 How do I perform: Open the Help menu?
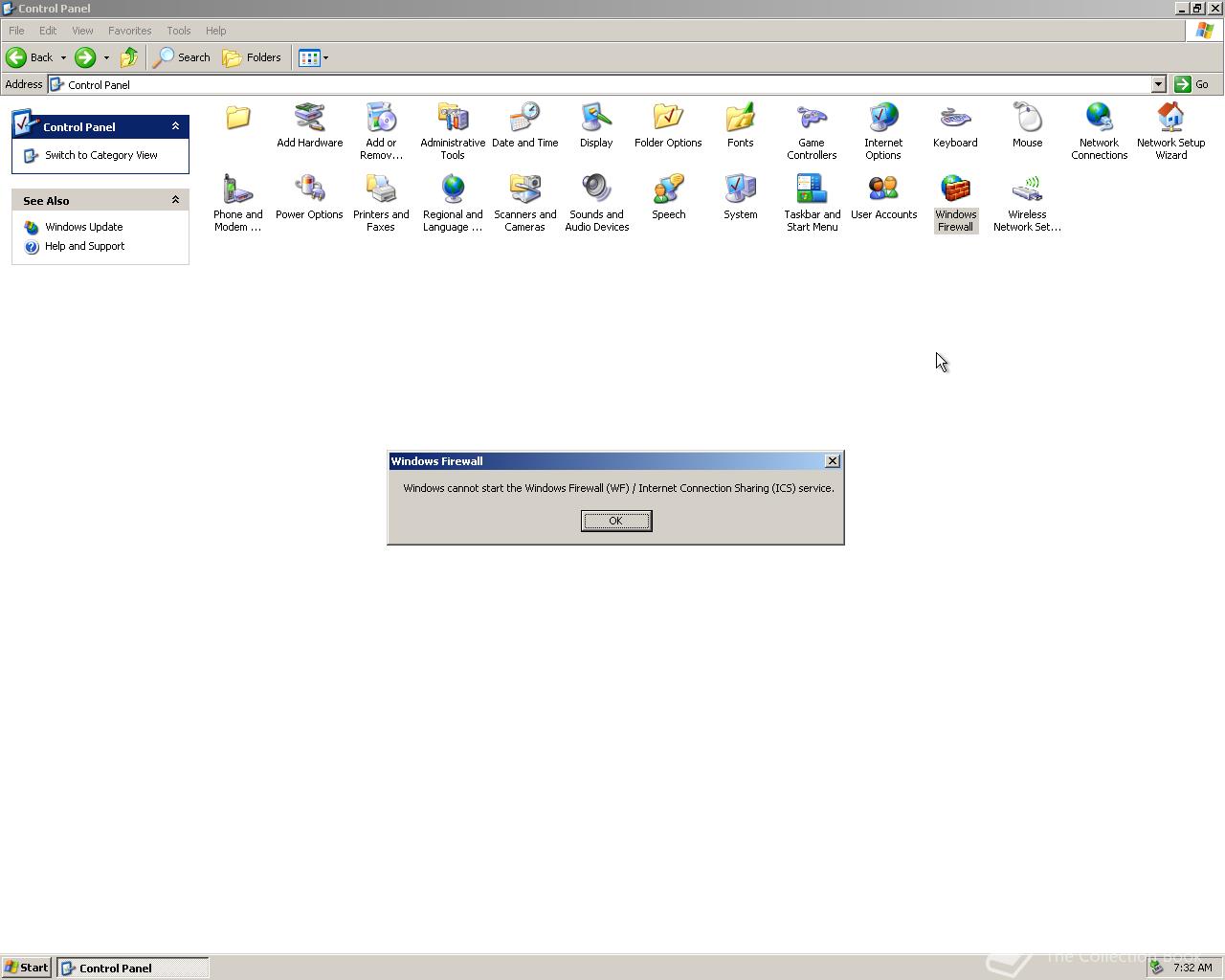[215, 31]
